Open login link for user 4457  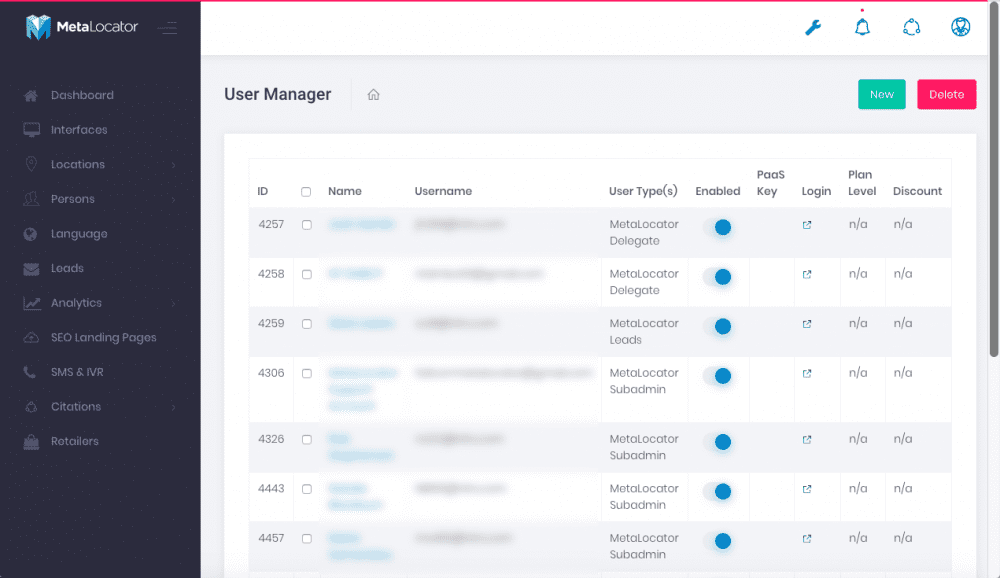(x=807, y=538)
